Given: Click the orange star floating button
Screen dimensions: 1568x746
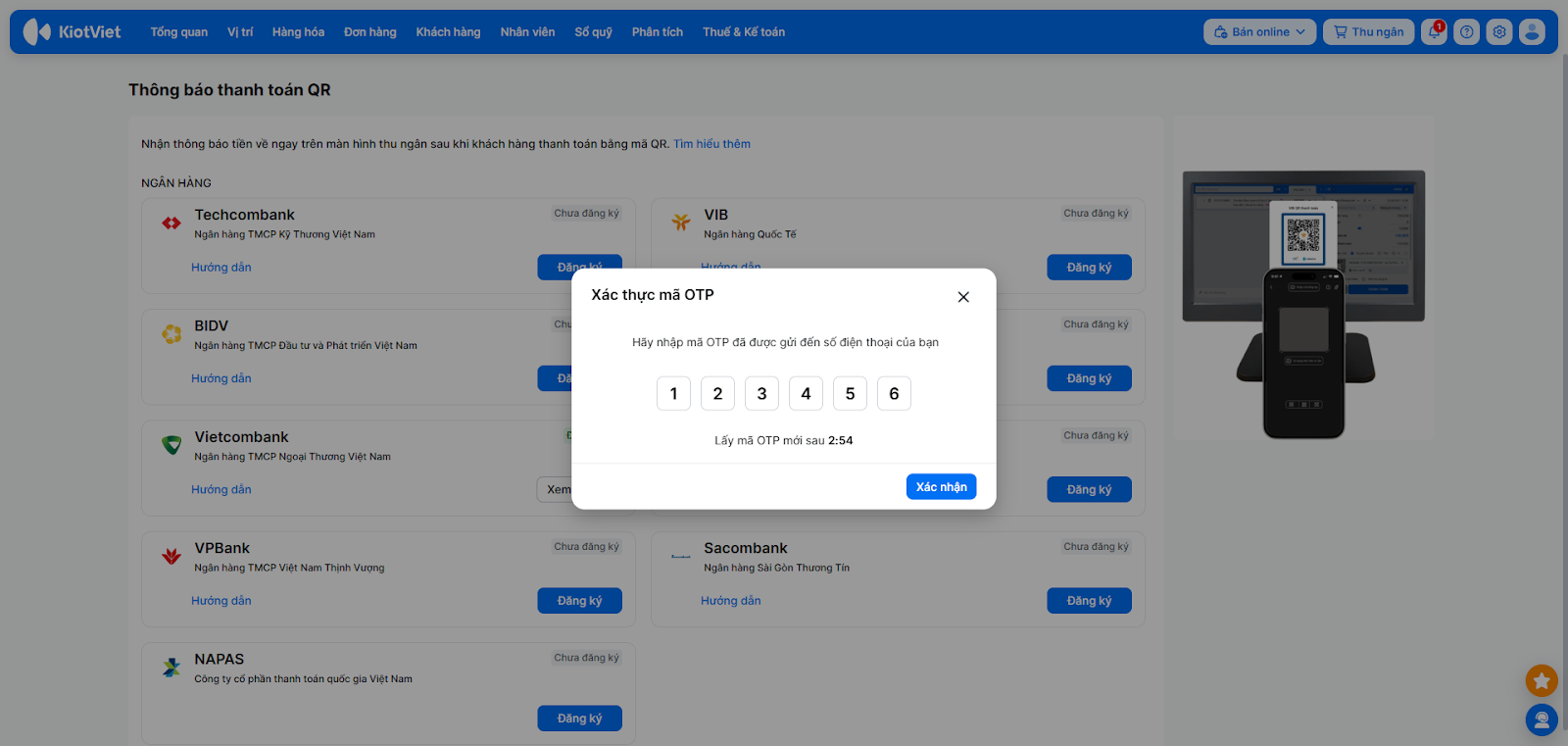Looking at the screenshot, I should coord(1542,680).
